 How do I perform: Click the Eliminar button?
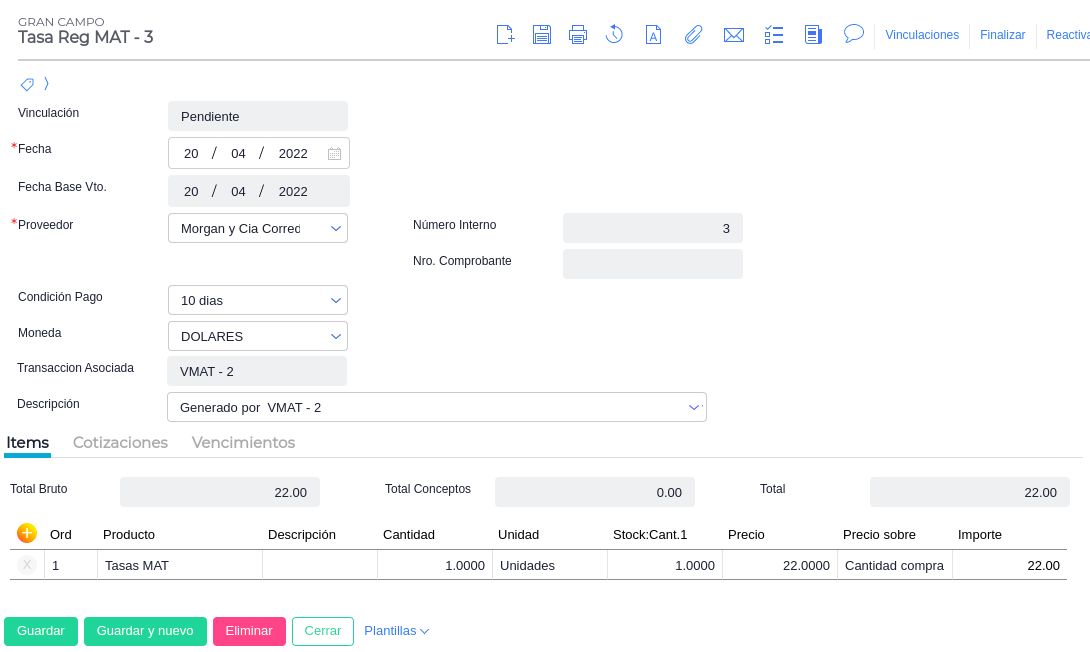[249, 631]
